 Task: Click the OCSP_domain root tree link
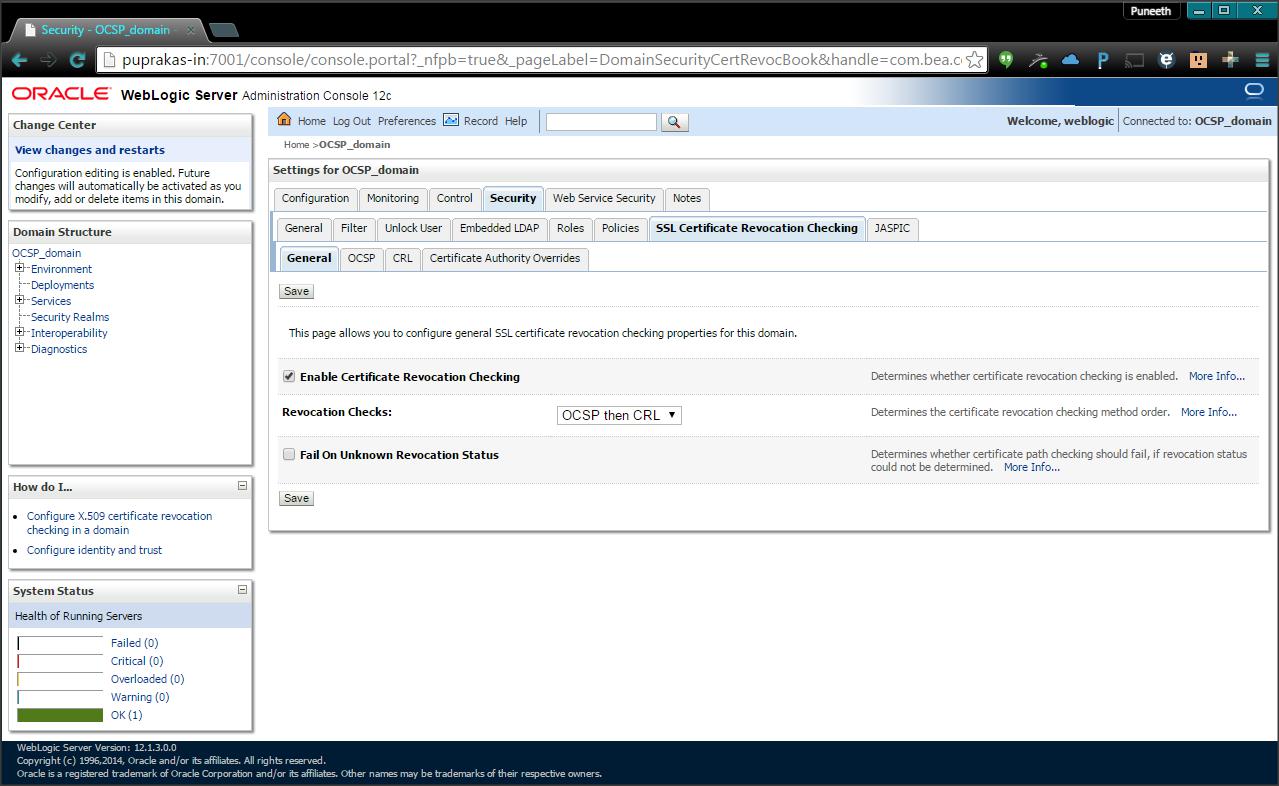47,253
